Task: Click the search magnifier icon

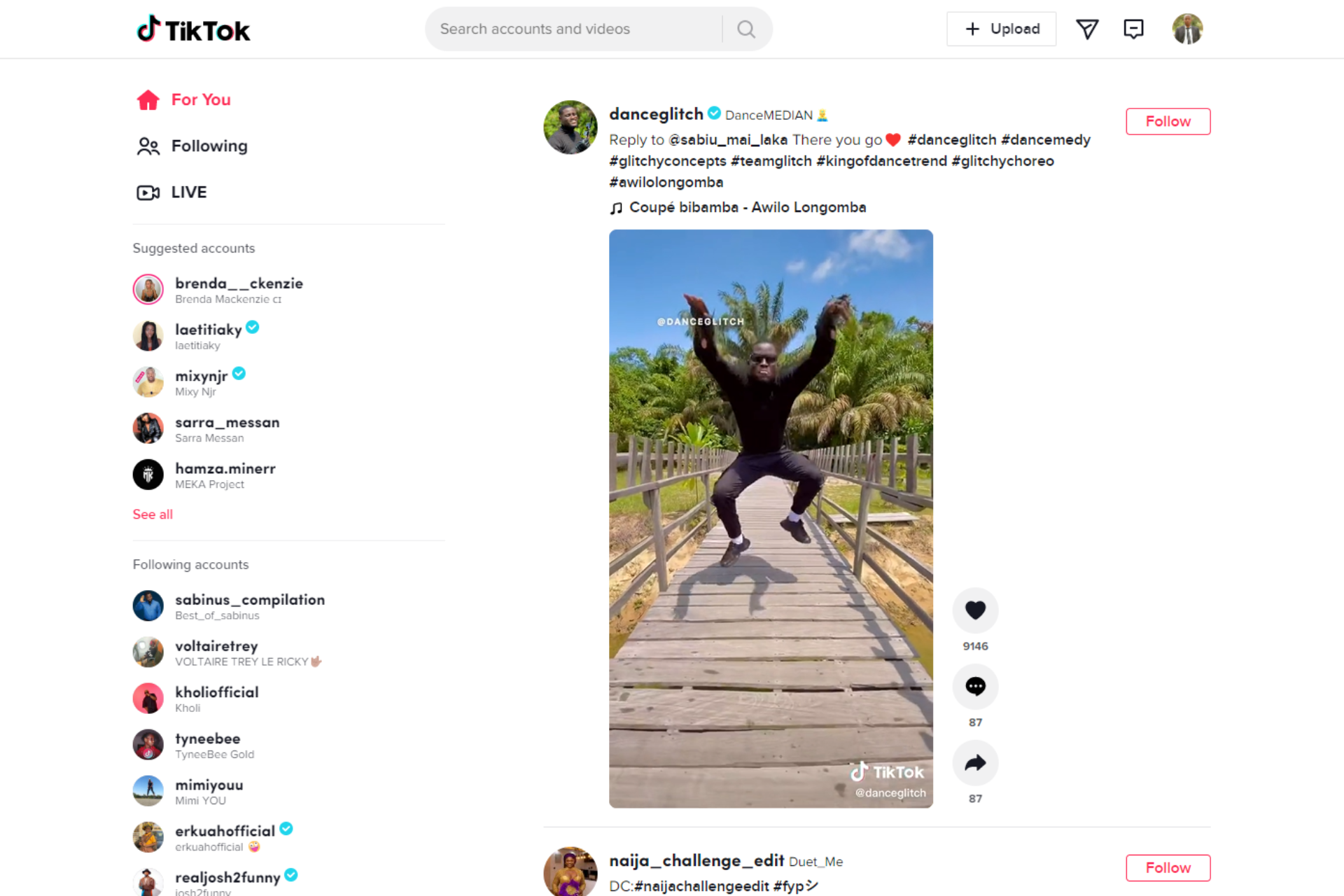Action: tap(746, 29)
